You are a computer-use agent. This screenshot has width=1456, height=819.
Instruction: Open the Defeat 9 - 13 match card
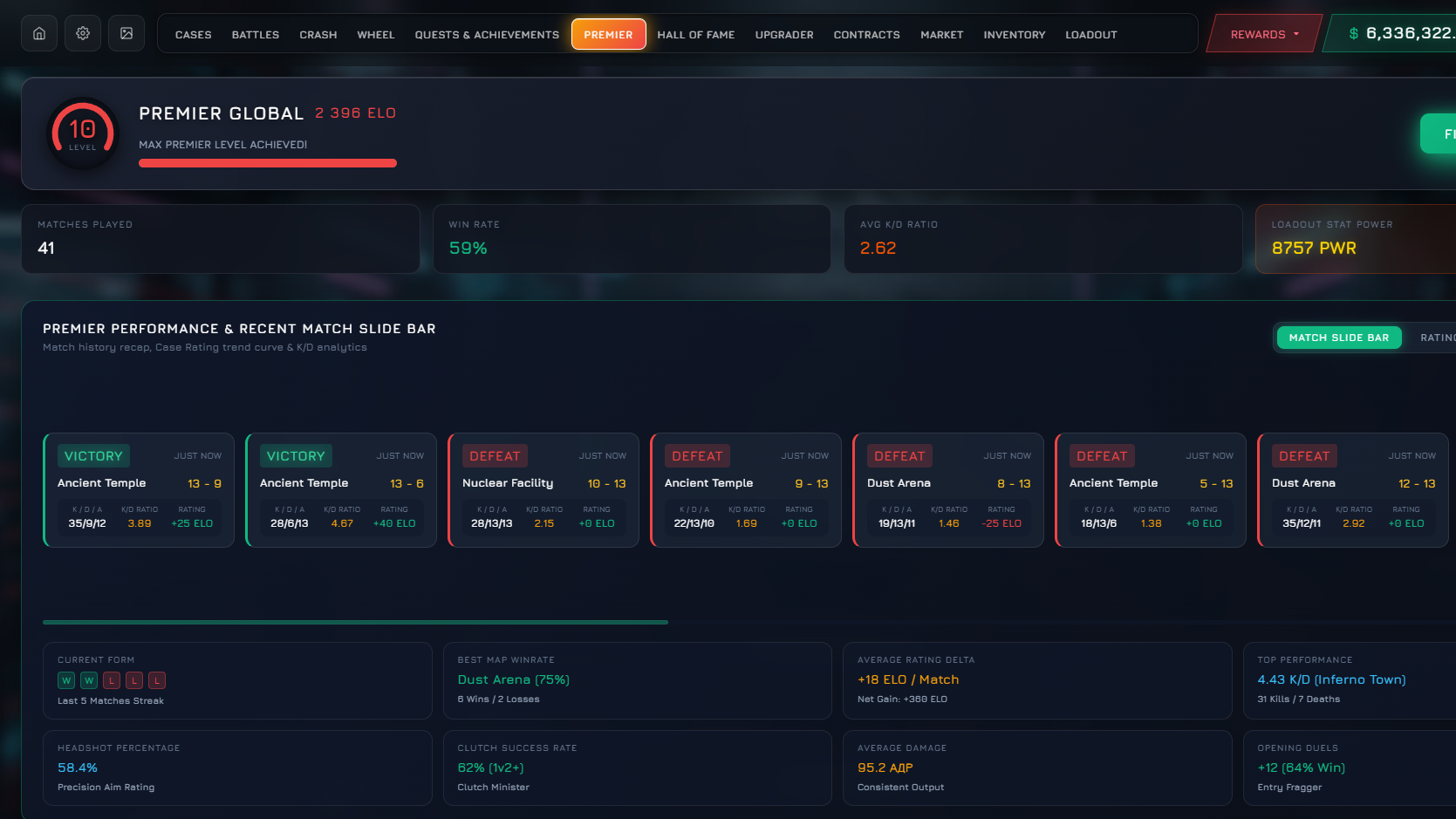pyautogui.click(x=746, y=490)
